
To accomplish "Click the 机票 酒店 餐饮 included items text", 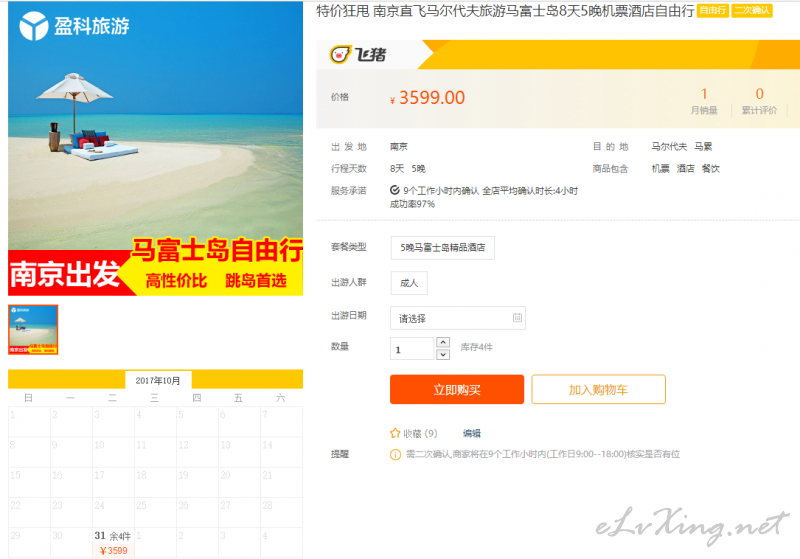I will pyautogui.click(x=686, y=168).
